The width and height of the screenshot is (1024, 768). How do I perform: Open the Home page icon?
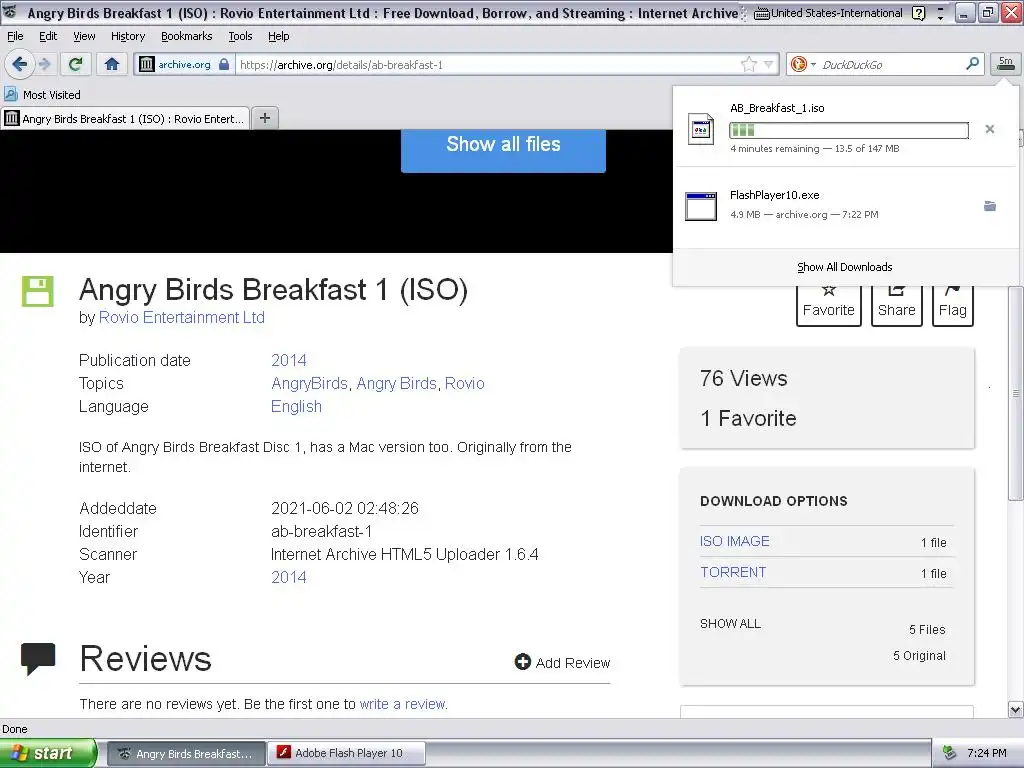pyautogui.click(x=112, y=64)
